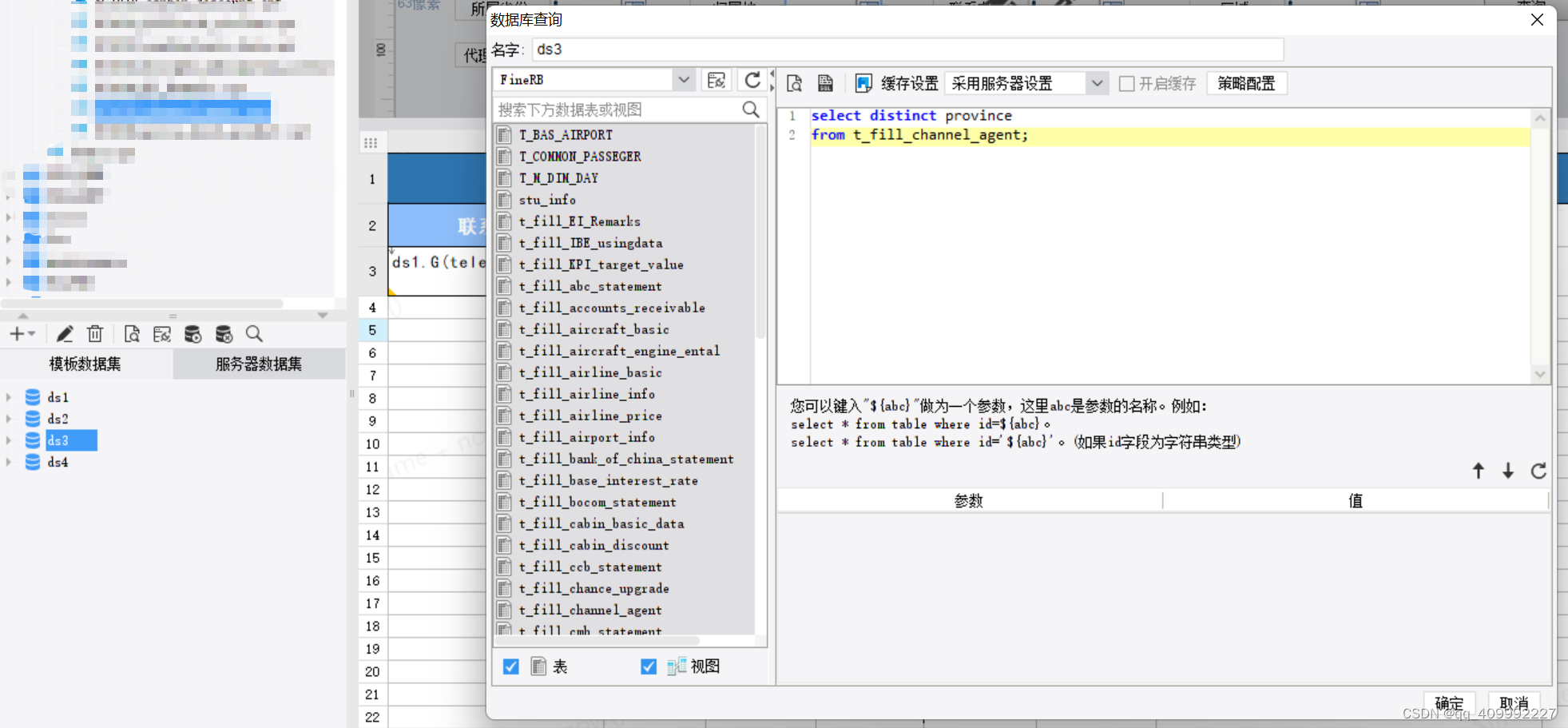Image resolution: width=1568 pixels, height=728 pixels.
Task: Open the 采用服务器设置 dropdown
Action: point(1097,83)
